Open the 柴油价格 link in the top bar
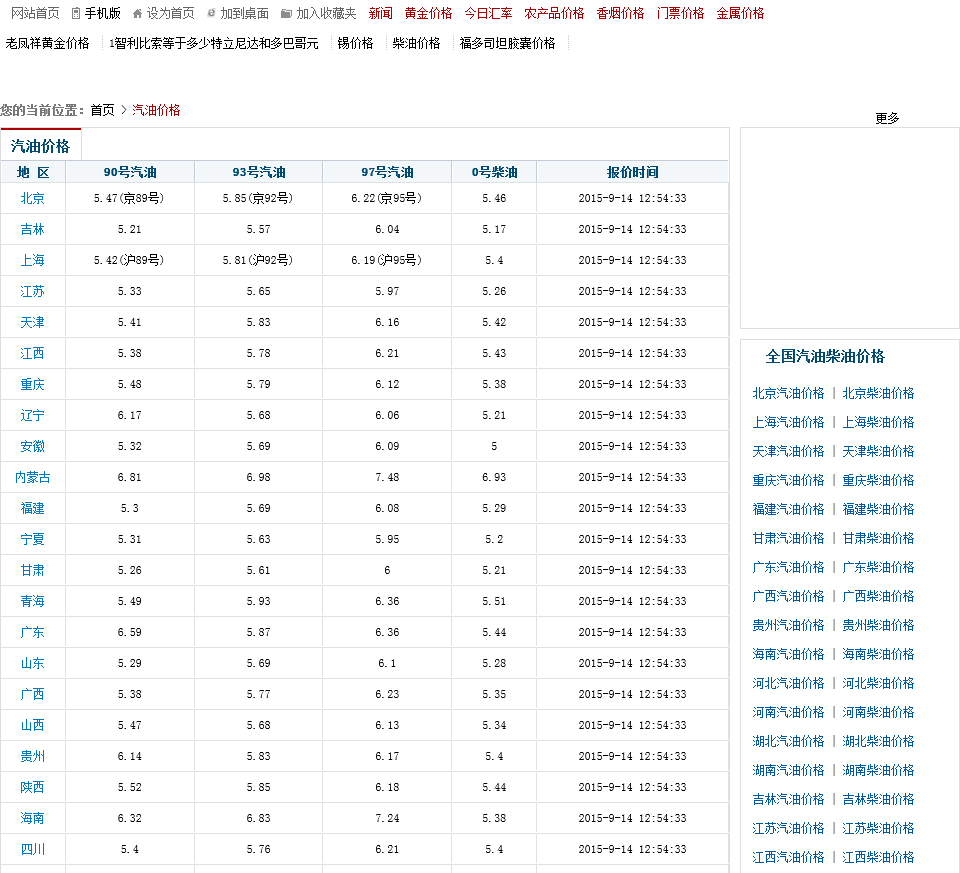 (416, 43)
